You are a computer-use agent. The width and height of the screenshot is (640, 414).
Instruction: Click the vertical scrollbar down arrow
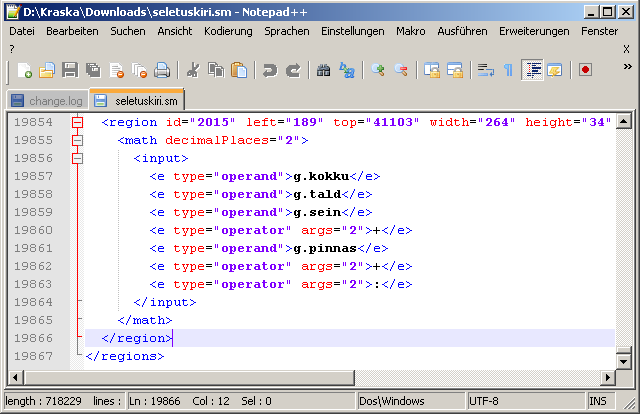[623, 360]
